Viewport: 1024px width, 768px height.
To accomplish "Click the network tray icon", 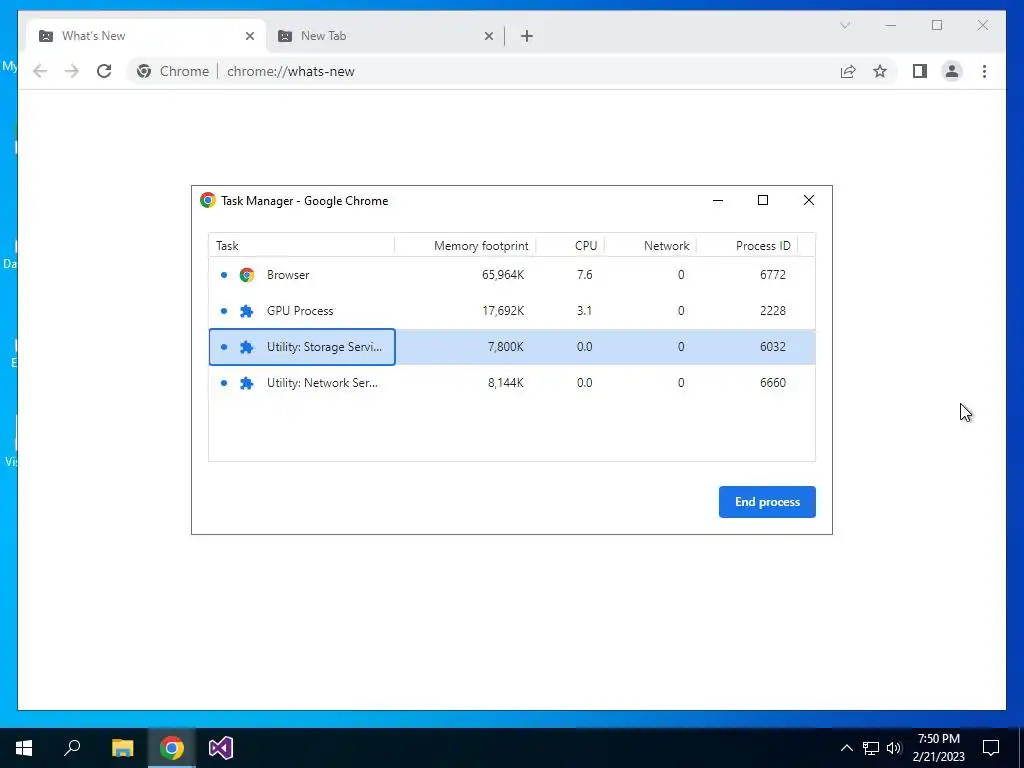I will 871,748.
